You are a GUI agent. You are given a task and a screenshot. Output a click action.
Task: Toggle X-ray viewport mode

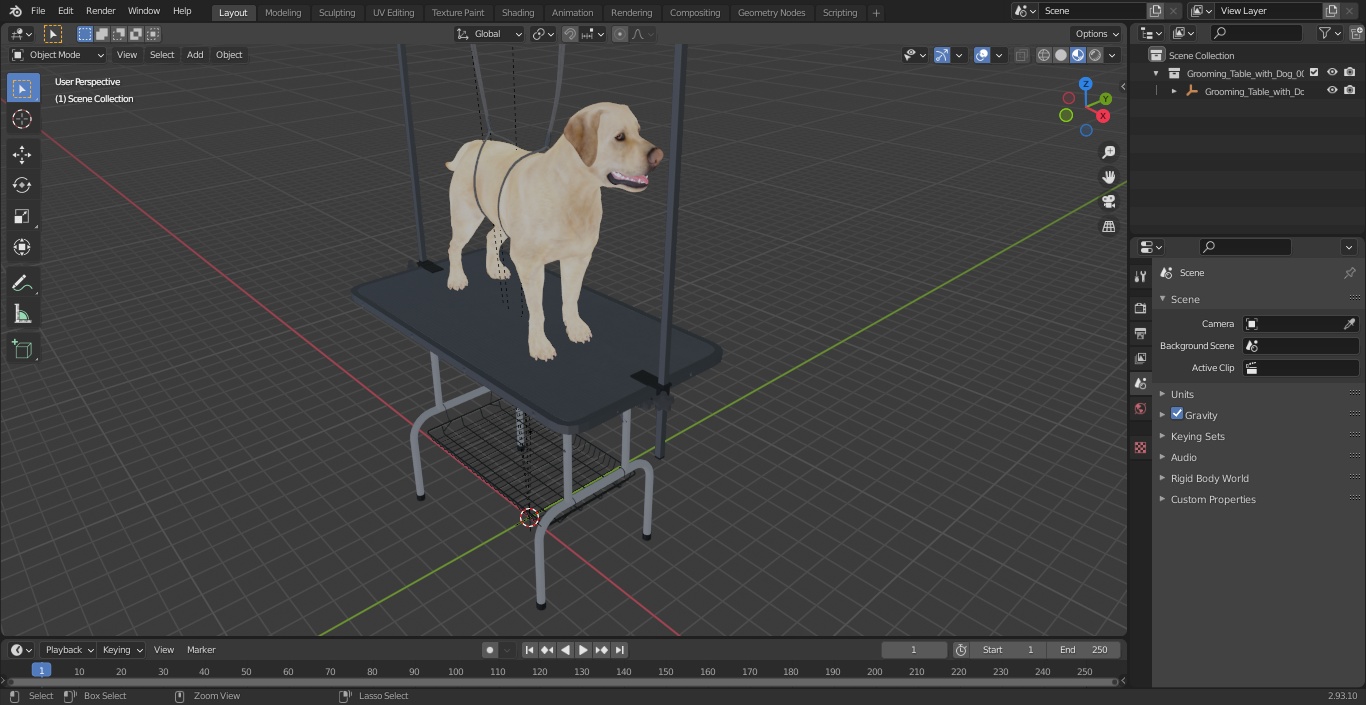click(x=1021, y=55)
